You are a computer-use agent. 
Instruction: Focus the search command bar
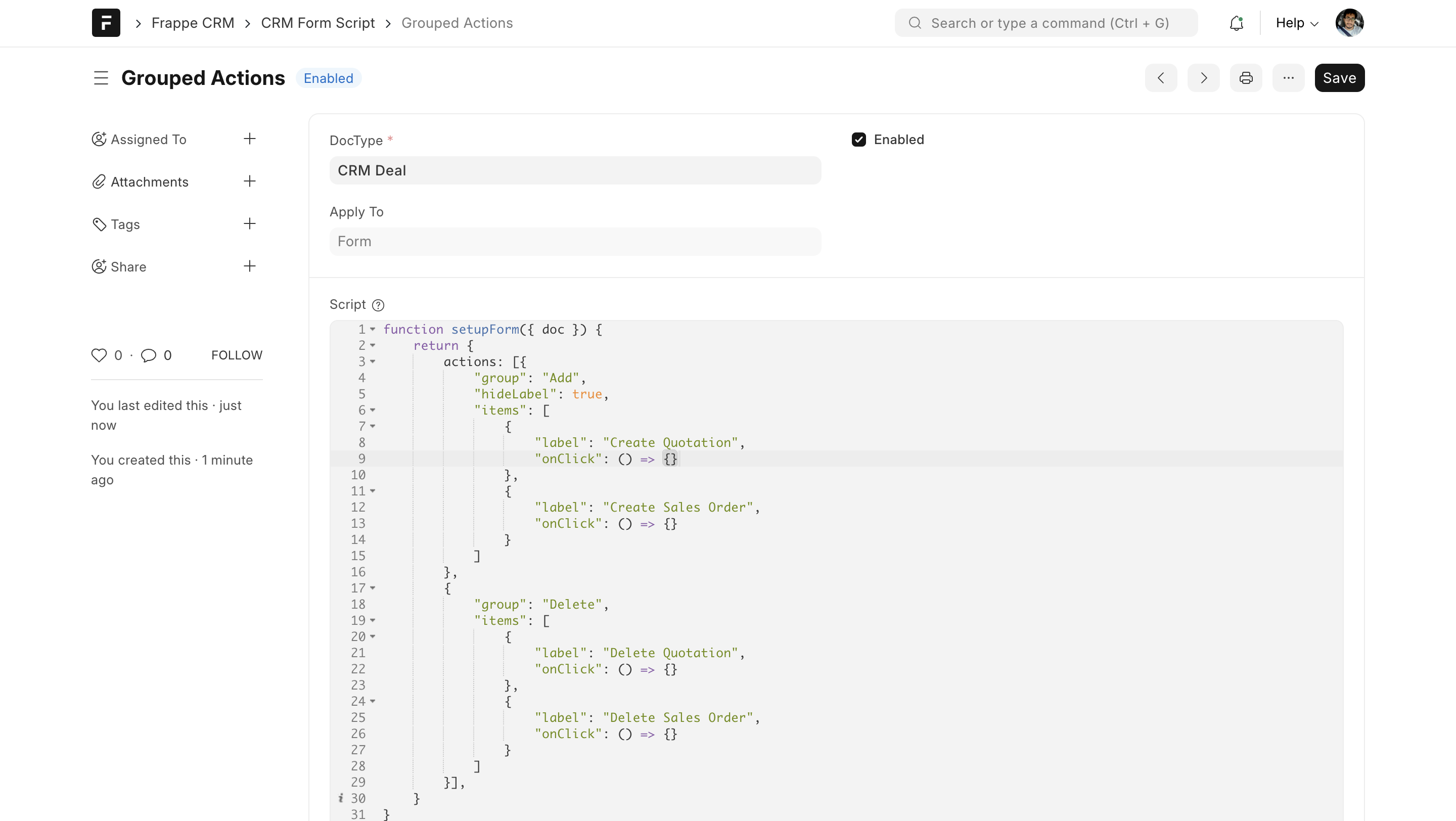[x=1045, y=23]
